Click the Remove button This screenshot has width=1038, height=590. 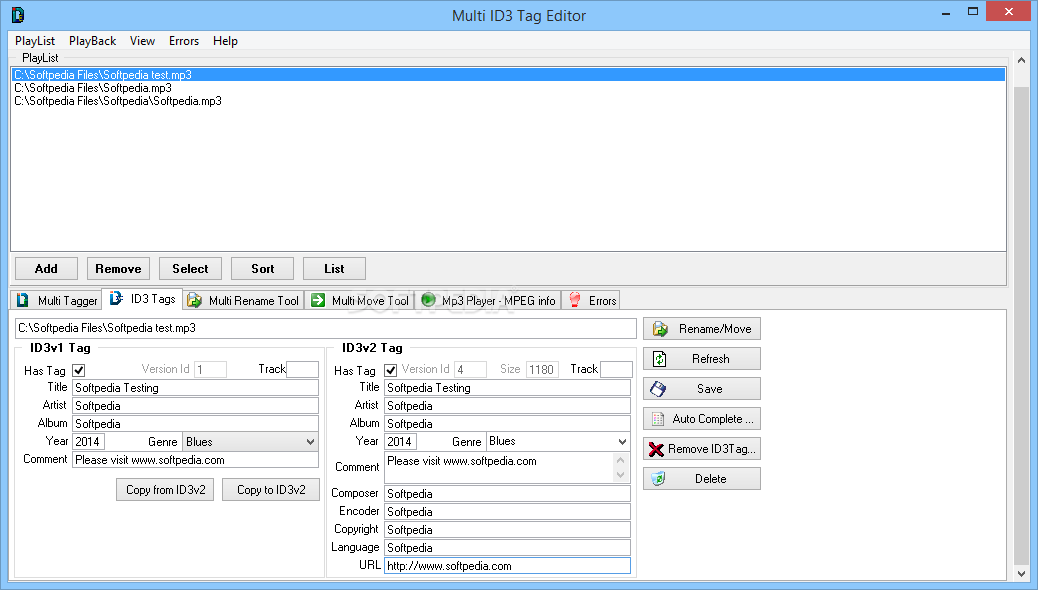118,269
